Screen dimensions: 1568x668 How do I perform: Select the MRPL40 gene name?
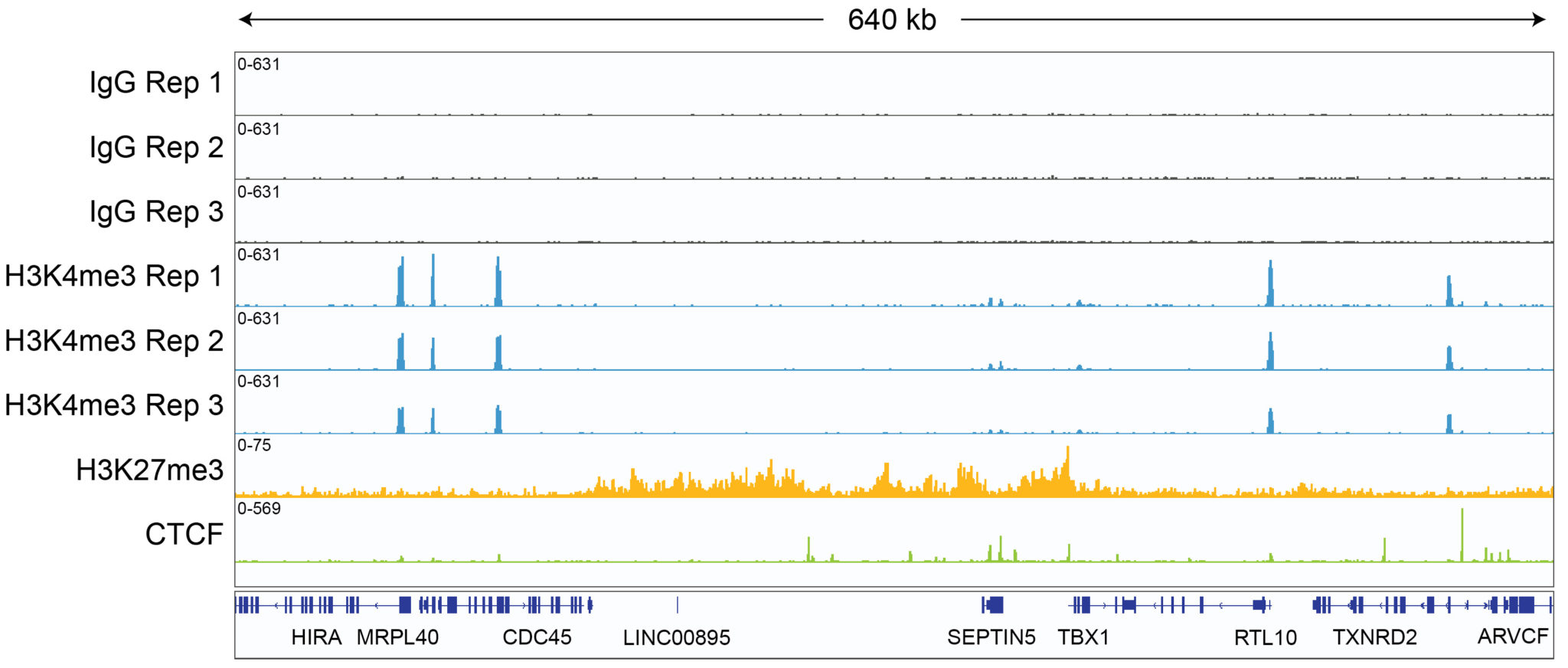point(397,637)
